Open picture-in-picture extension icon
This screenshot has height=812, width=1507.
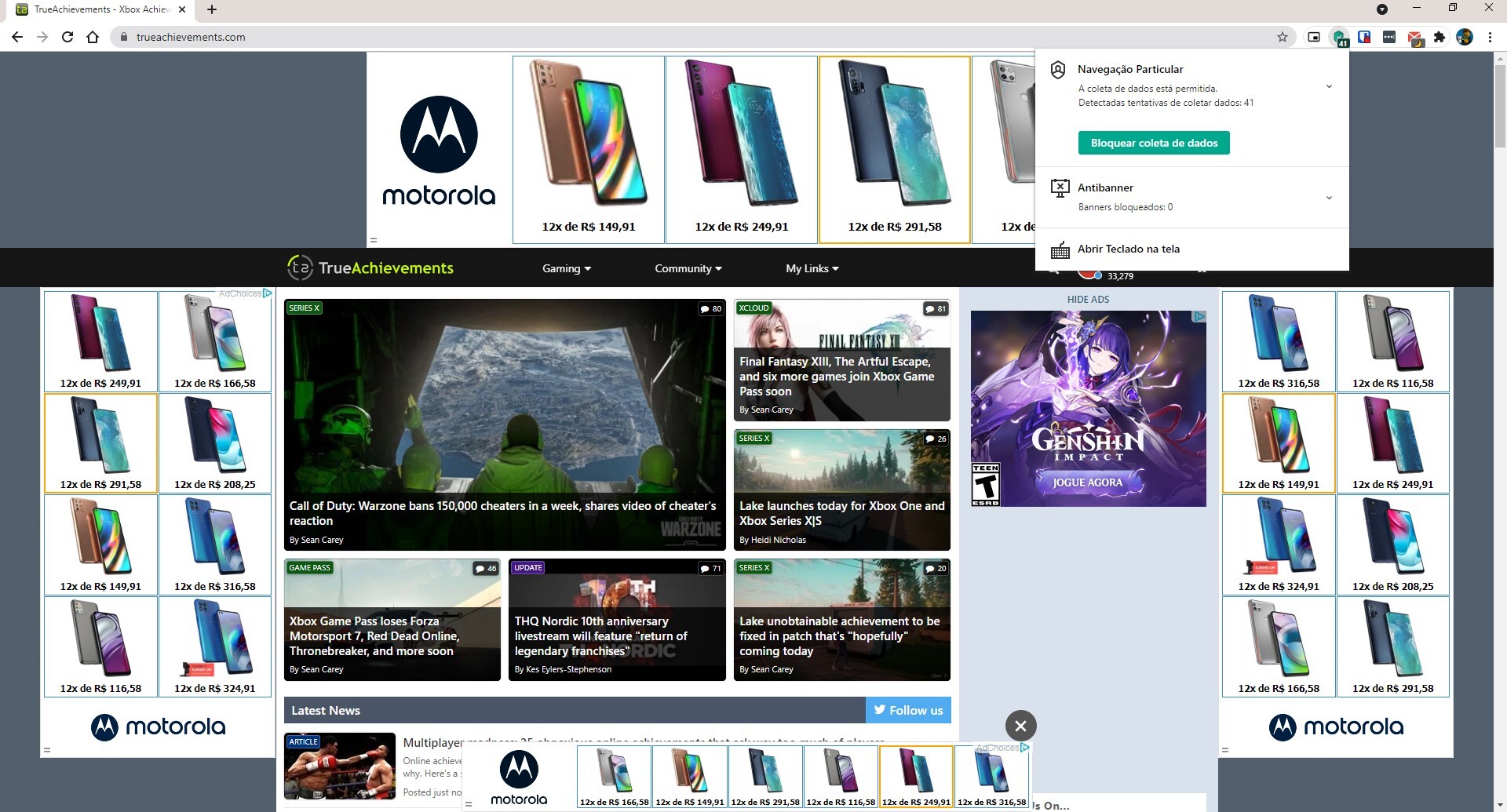[x=1314, y=37]
